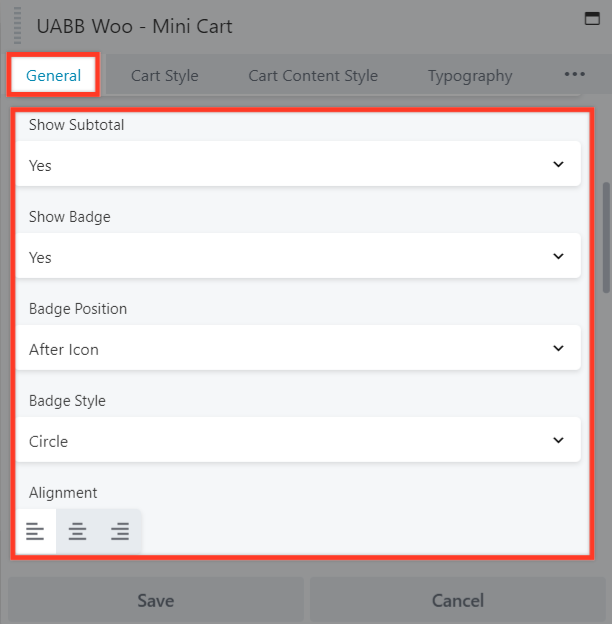Switch to the General tab
Image resolution: width=612 pixels, height=624 pixels.
coord(53,76)
